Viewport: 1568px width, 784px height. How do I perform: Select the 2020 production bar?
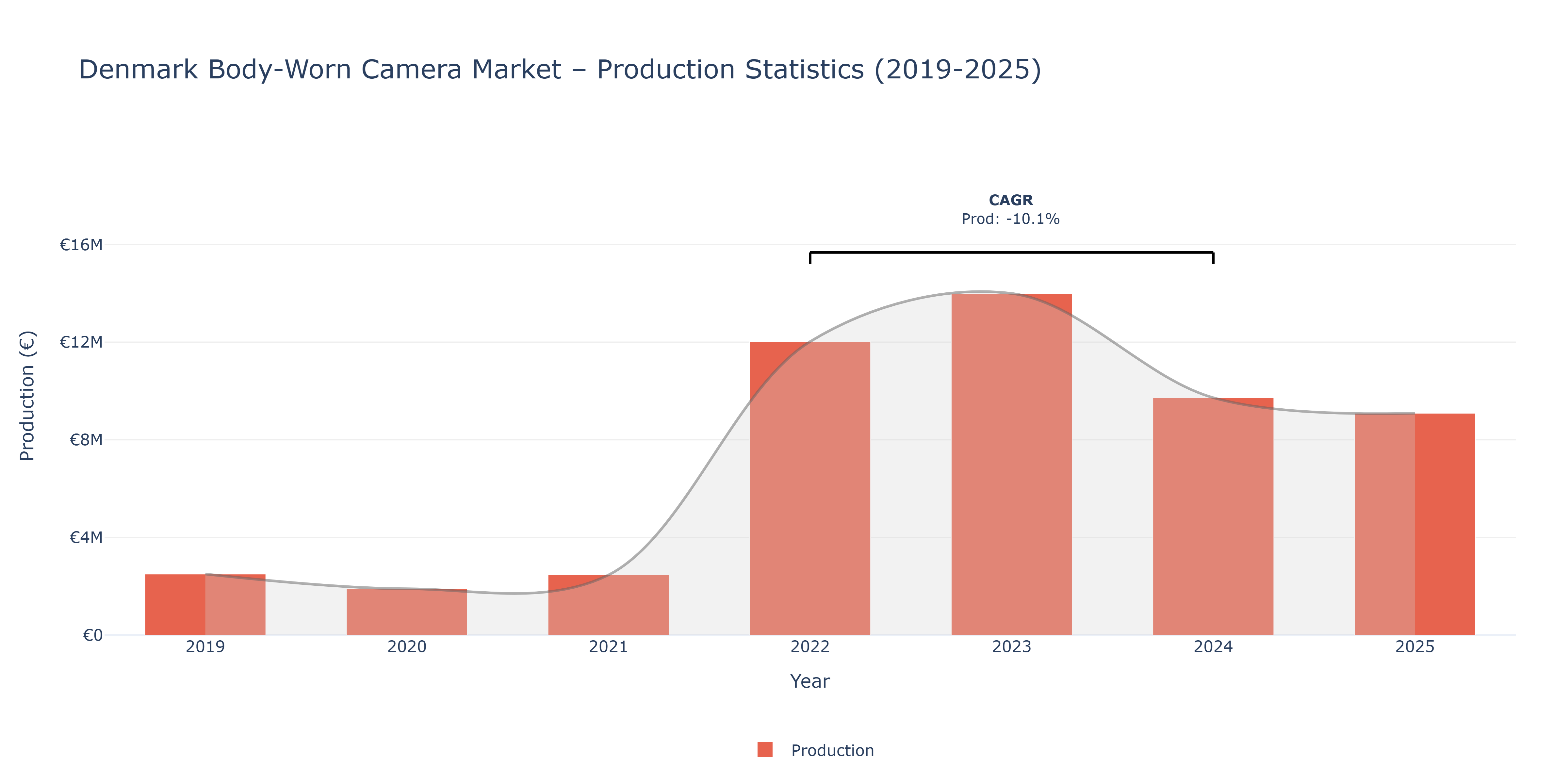(407, 612)
